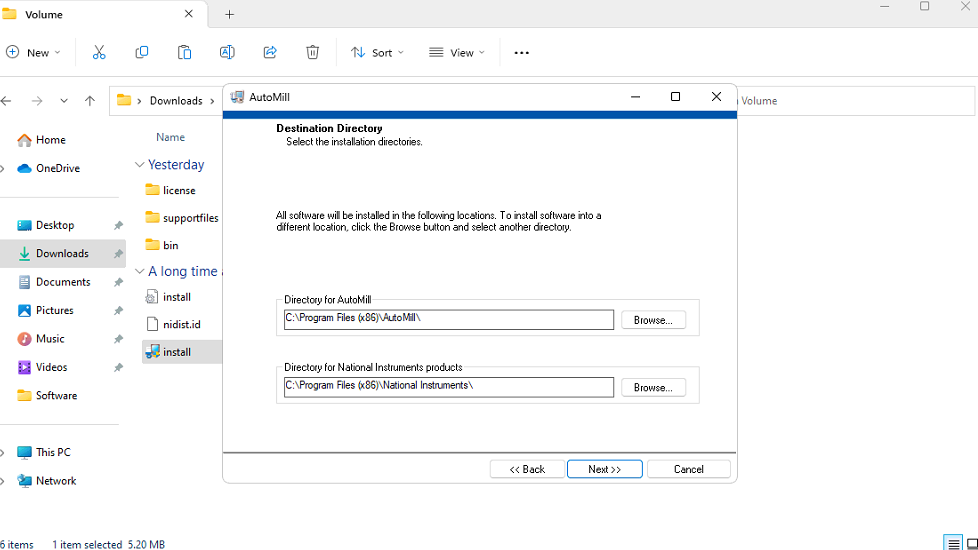Click the Rename icon in toolbar
Screen dimensions: 978x550
227,52
